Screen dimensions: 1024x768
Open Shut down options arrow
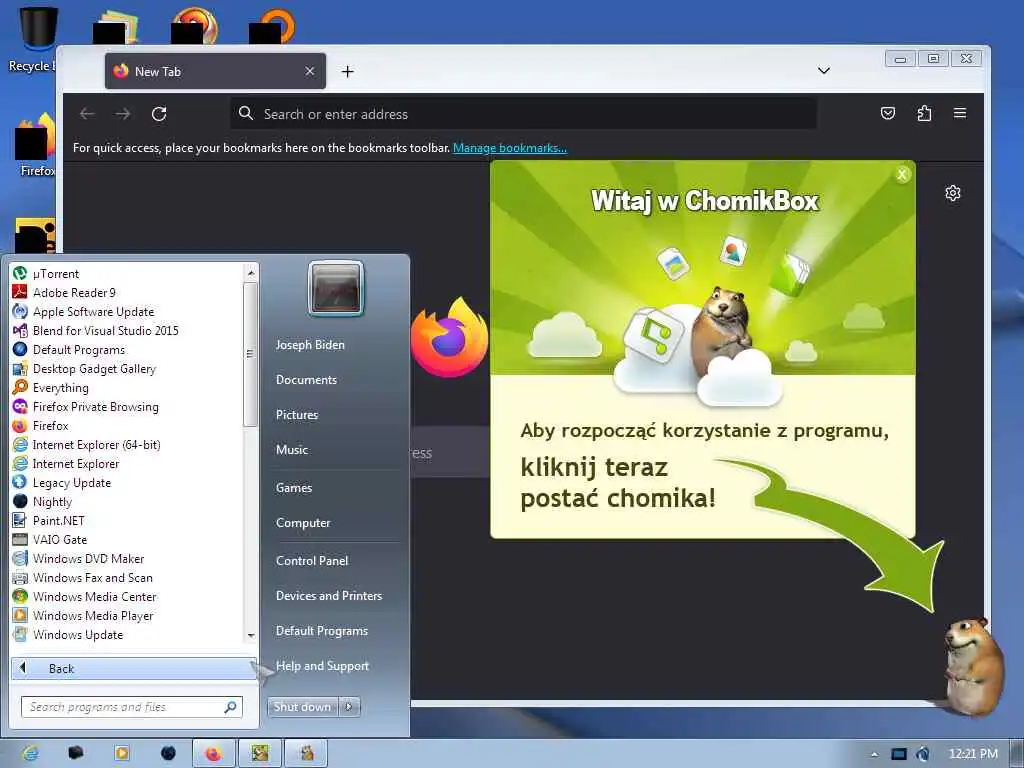point(349,707)
